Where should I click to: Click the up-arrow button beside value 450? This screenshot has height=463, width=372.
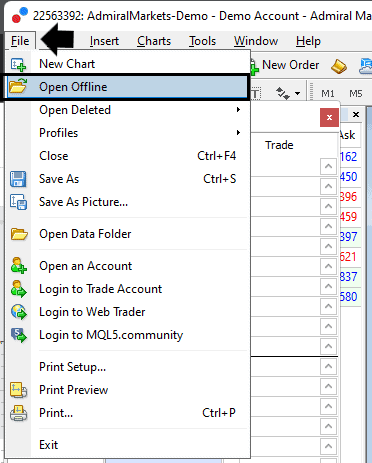click(x=328, y=186)
